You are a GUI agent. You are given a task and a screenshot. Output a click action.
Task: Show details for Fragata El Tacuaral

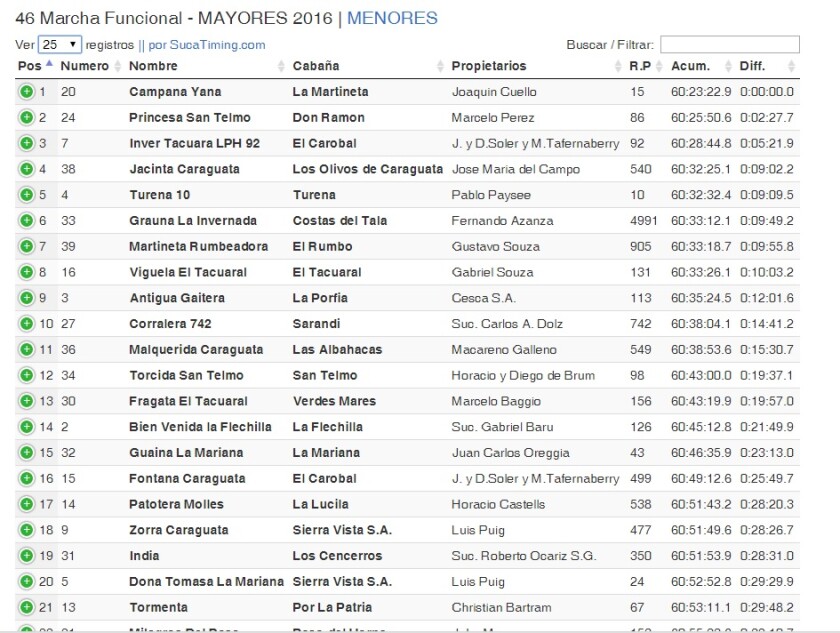[26, 401]
